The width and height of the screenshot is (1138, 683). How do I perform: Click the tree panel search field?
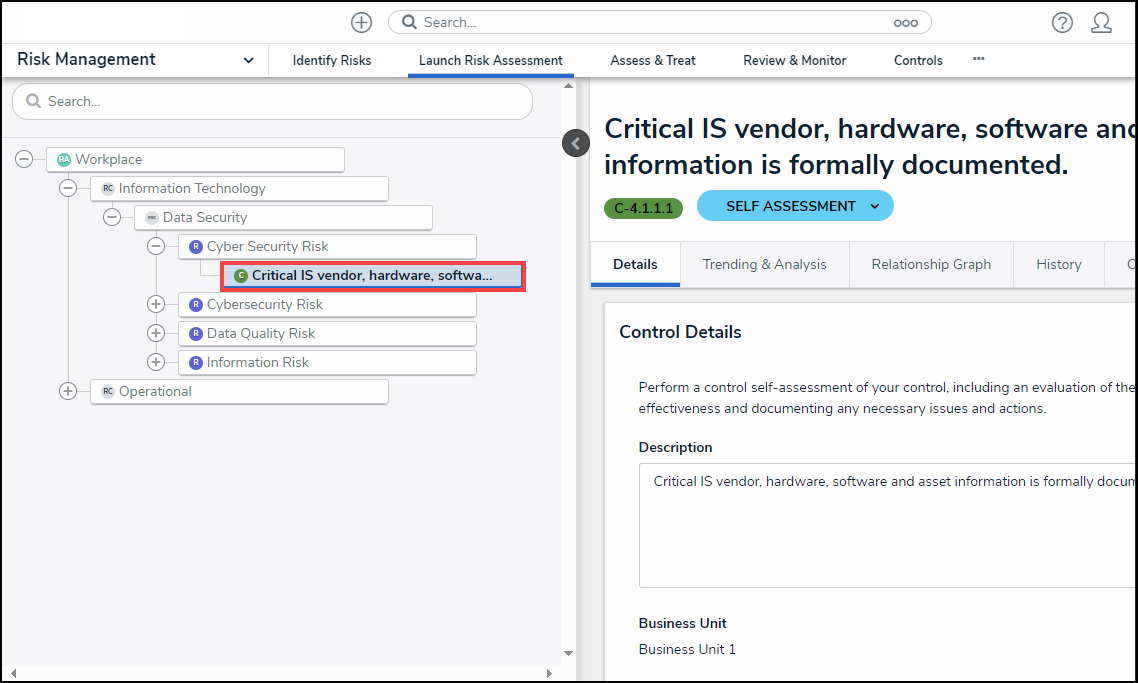click(272, 101)
